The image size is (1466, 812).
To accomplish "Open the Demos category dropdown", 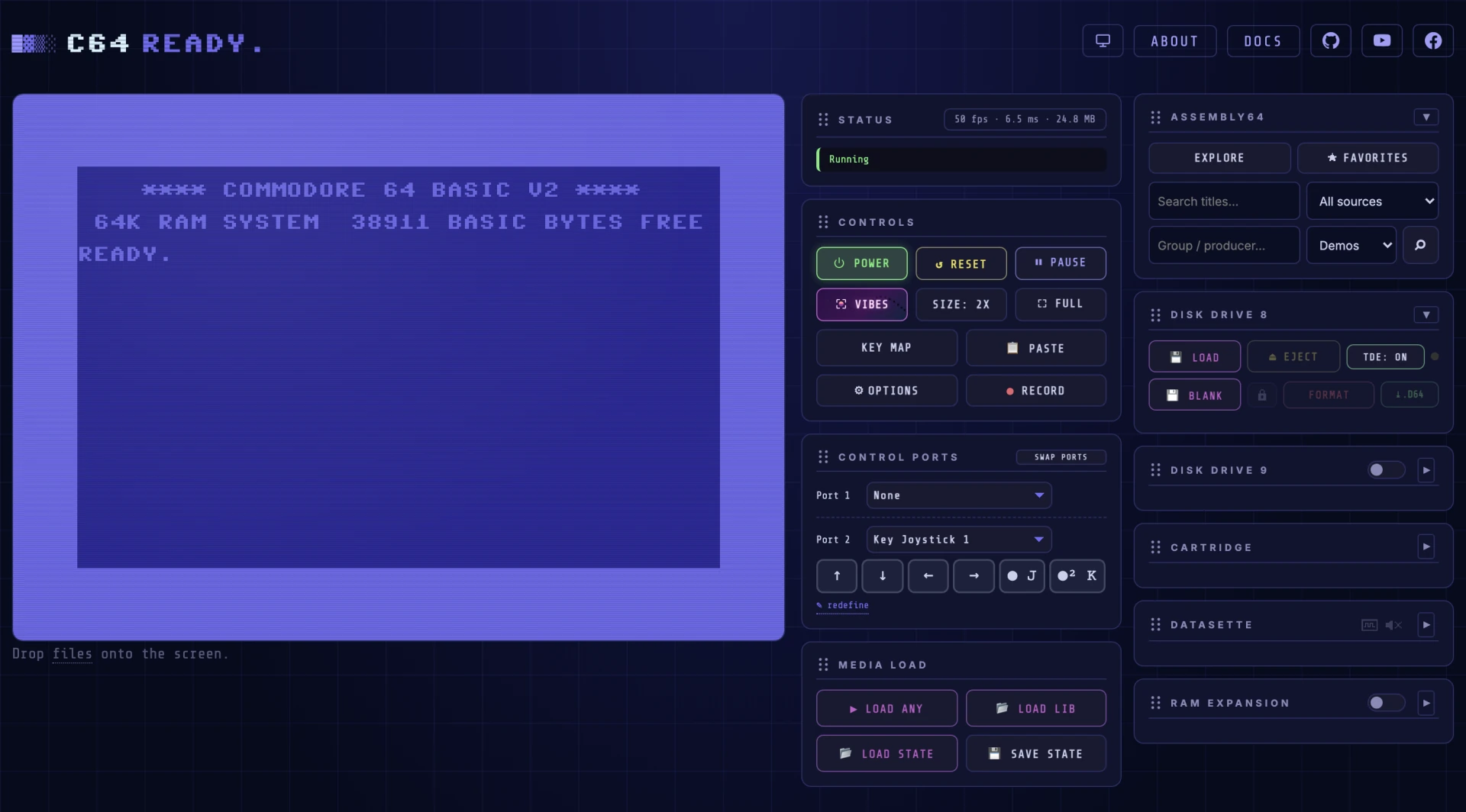I will point(1351,245).
